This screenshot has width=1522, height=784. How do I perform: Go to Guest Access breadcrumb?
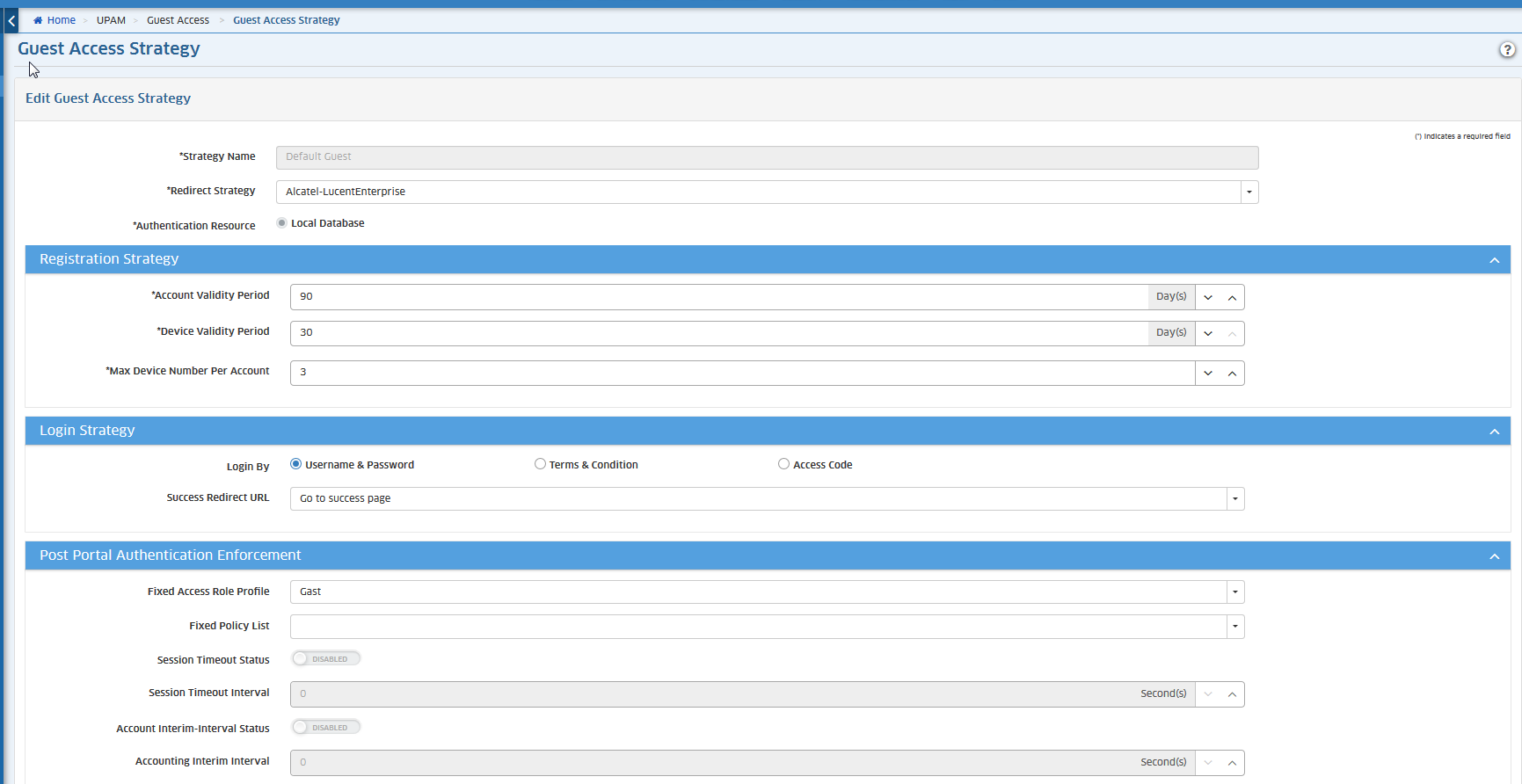(178, 20)
